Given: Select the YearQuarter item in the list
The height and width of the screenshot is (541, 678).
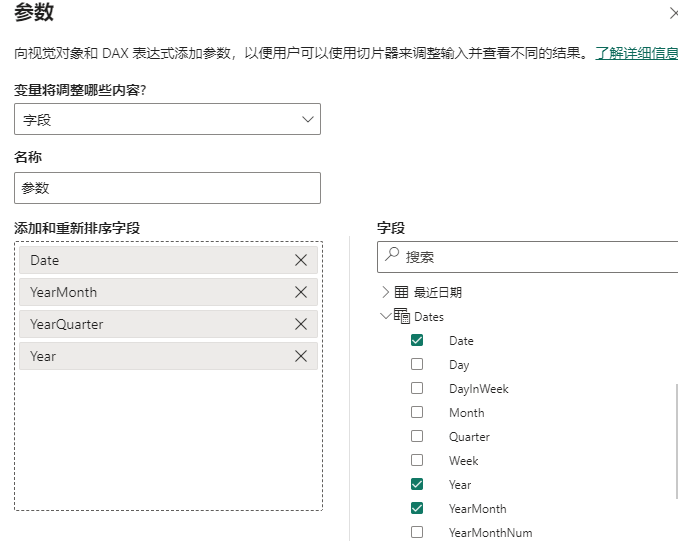Looking at the screenshot, I should (168, 324).
